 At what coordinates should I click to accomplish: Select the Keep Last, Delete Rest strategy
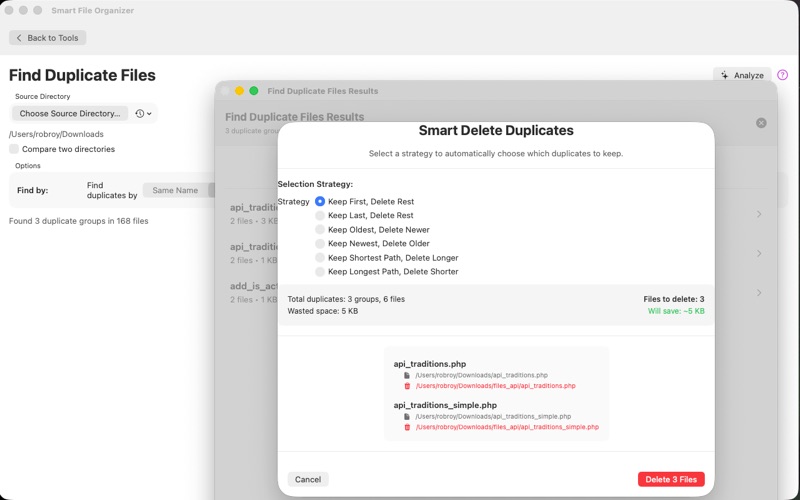320,215
